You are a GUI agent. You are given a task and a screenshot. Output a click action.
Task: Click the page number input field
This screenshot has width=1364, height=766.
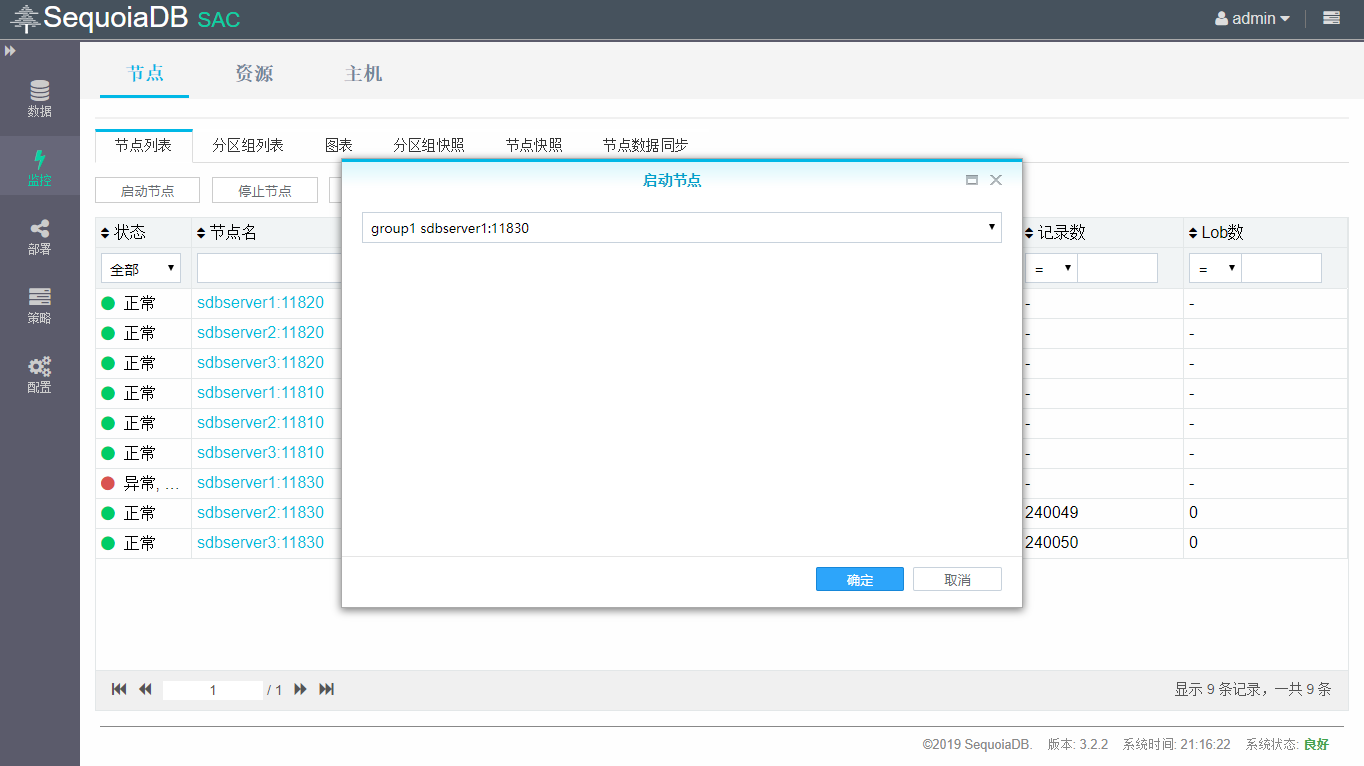click(x=213, y=690)
